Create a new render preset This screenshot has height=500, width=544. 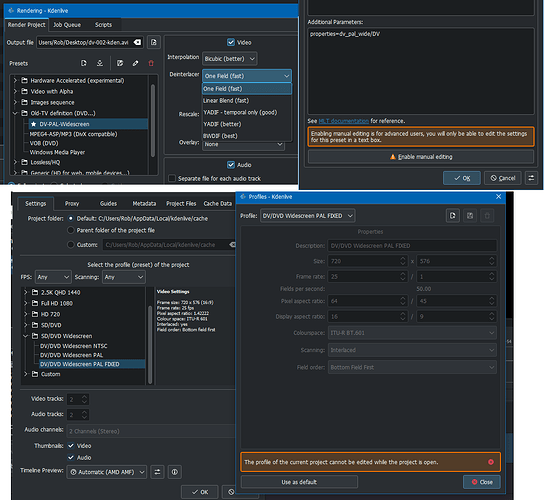tap(84, 63)
